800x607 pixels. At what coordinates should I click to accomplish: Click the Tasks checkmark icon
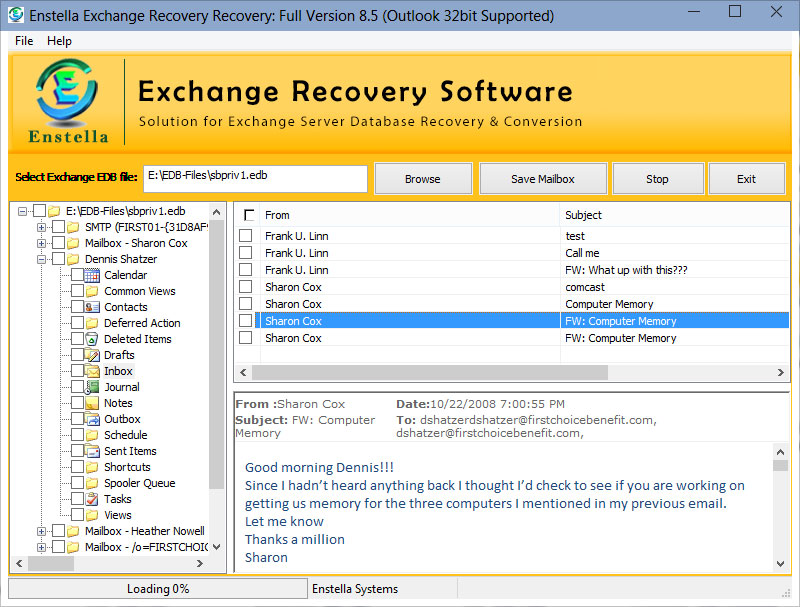92,499
